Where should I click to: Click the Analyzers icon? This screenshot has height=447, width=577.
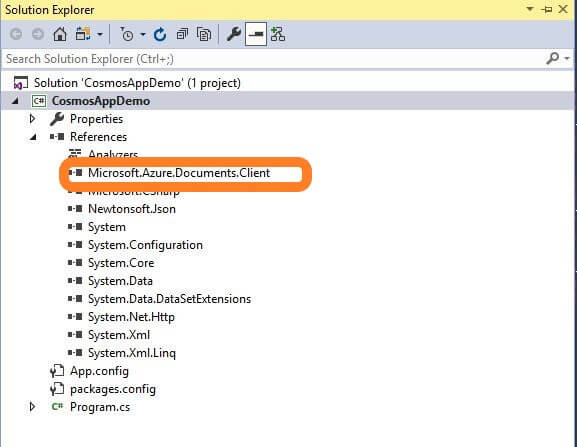coord(75,153)
